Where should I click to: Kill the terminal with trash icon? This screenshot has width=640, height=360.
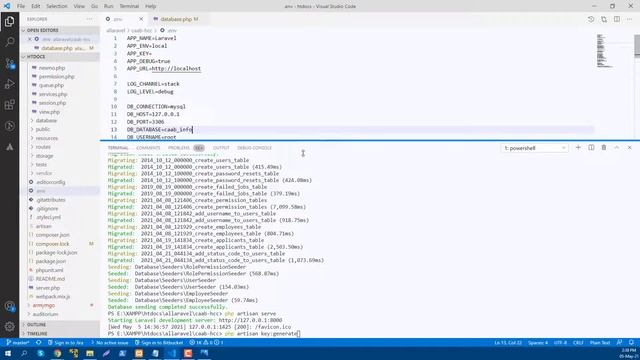click(604, 147)
